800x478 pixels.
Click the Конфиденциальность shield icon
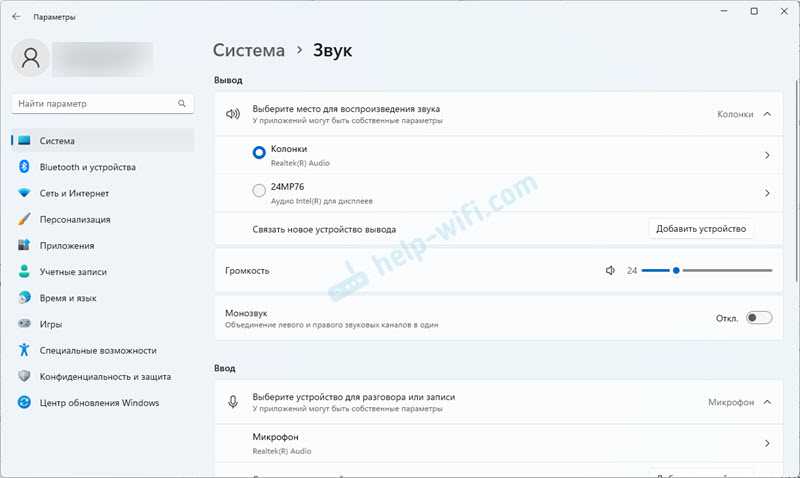[x=24, y=376]
